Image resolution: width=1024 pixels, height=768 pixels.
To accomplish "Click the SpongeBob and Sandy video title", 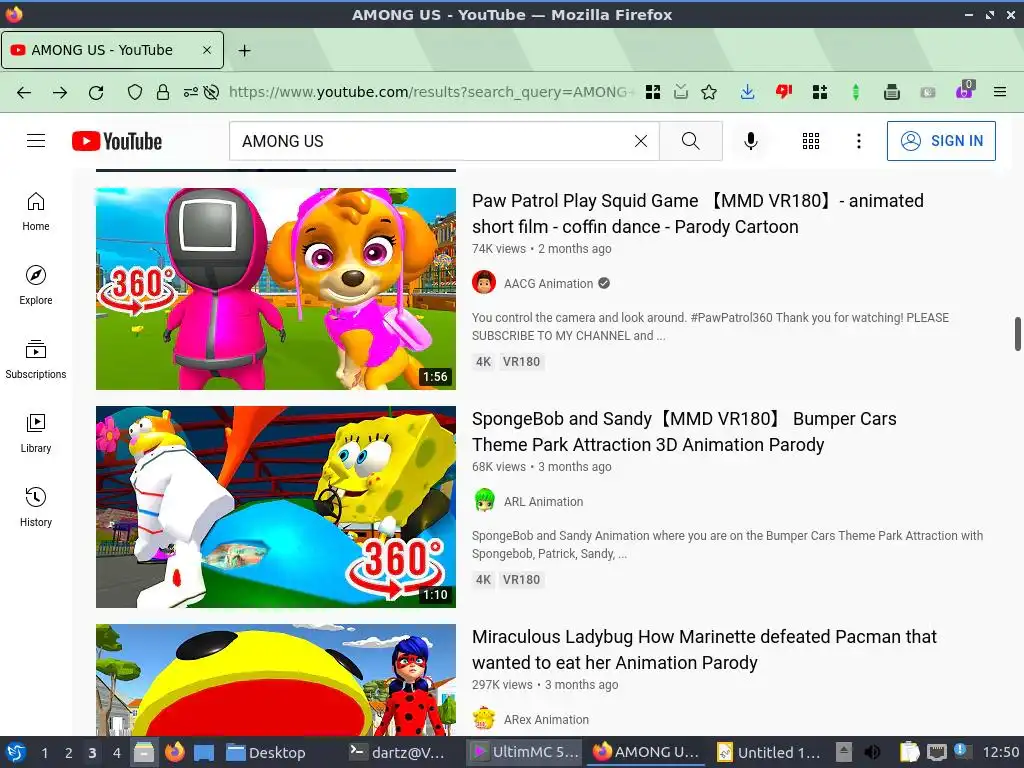I will coord(684,432).
